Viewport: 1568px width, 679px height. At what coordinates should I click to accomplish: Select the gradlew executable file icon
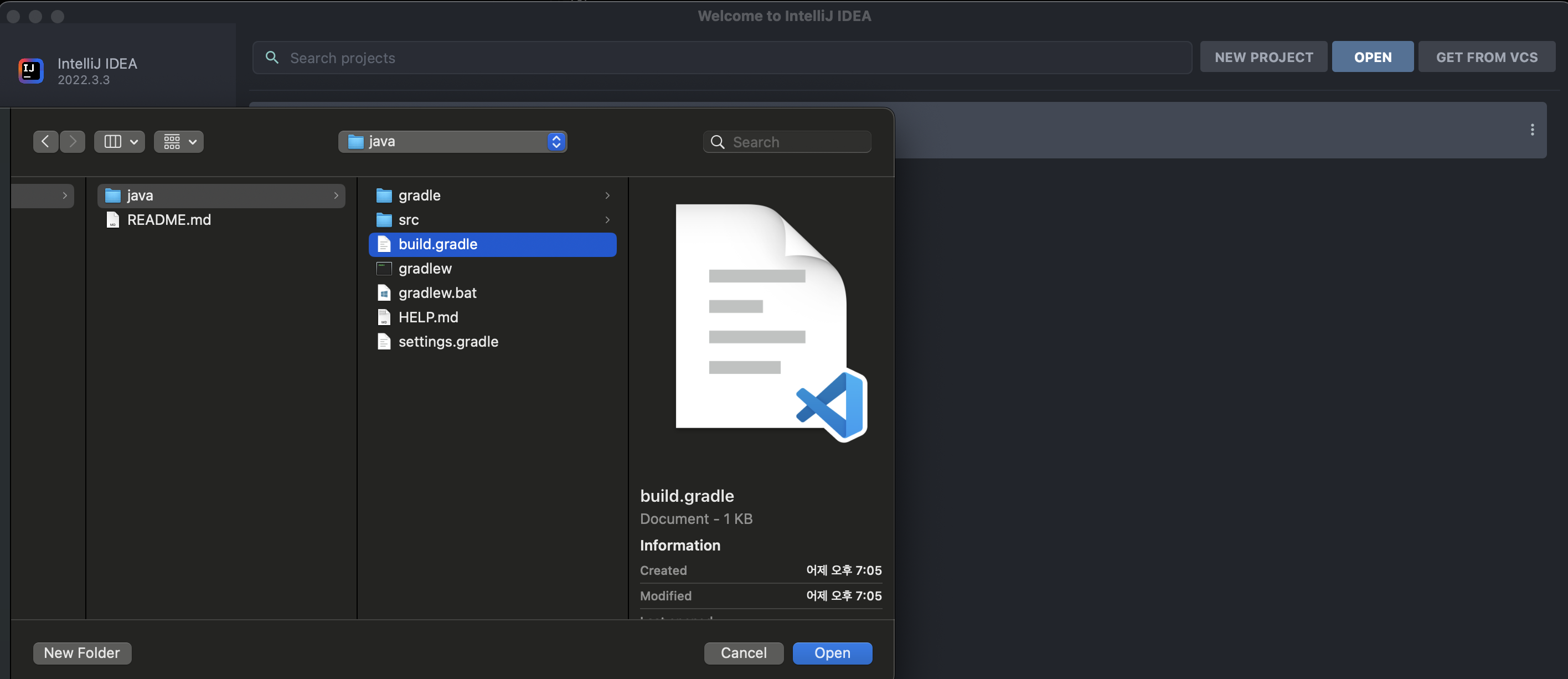coord(384,268)
